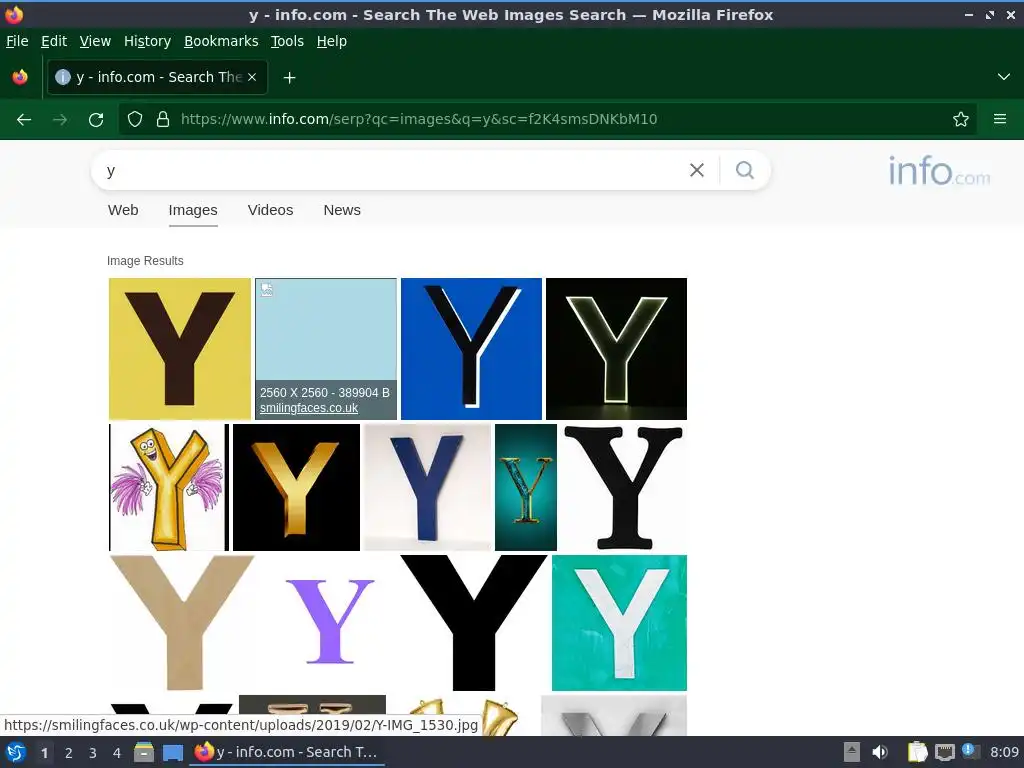Open brown Y on yellow thumbnail
Screen dimensions: 1024x768
tap(180, 349)
